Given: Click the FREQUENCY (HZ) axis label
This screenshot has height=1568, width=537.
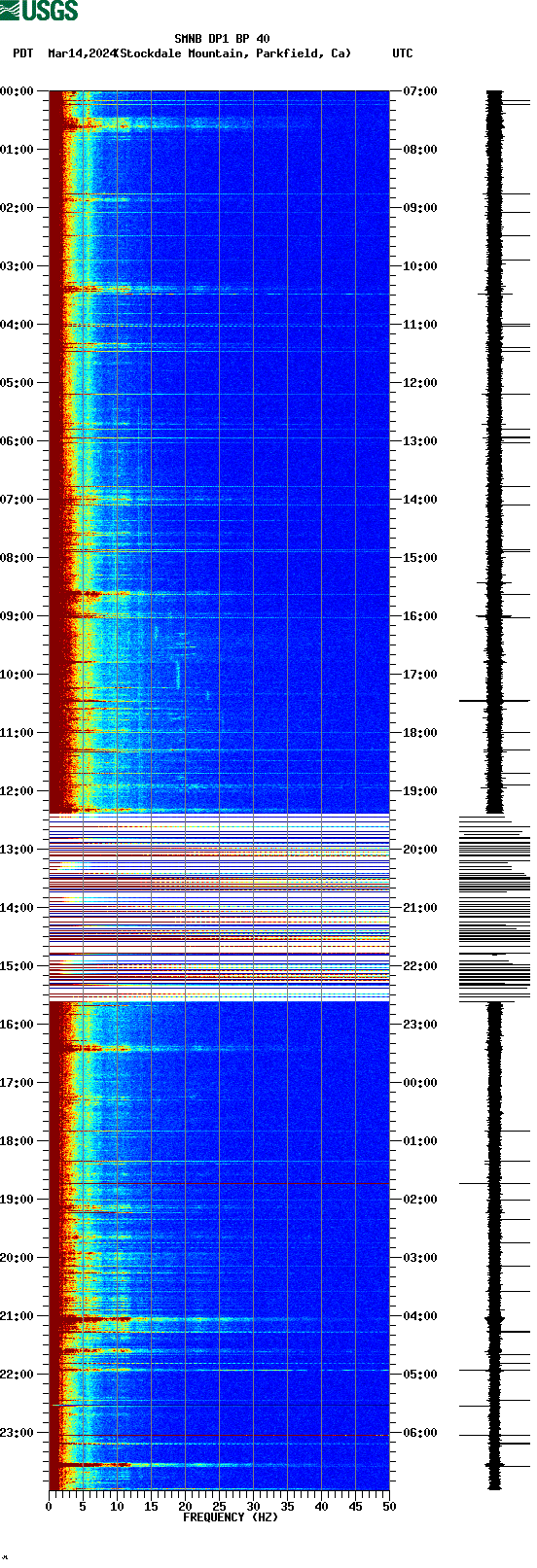Looking at the screenshot, I should pos(231,1517).
